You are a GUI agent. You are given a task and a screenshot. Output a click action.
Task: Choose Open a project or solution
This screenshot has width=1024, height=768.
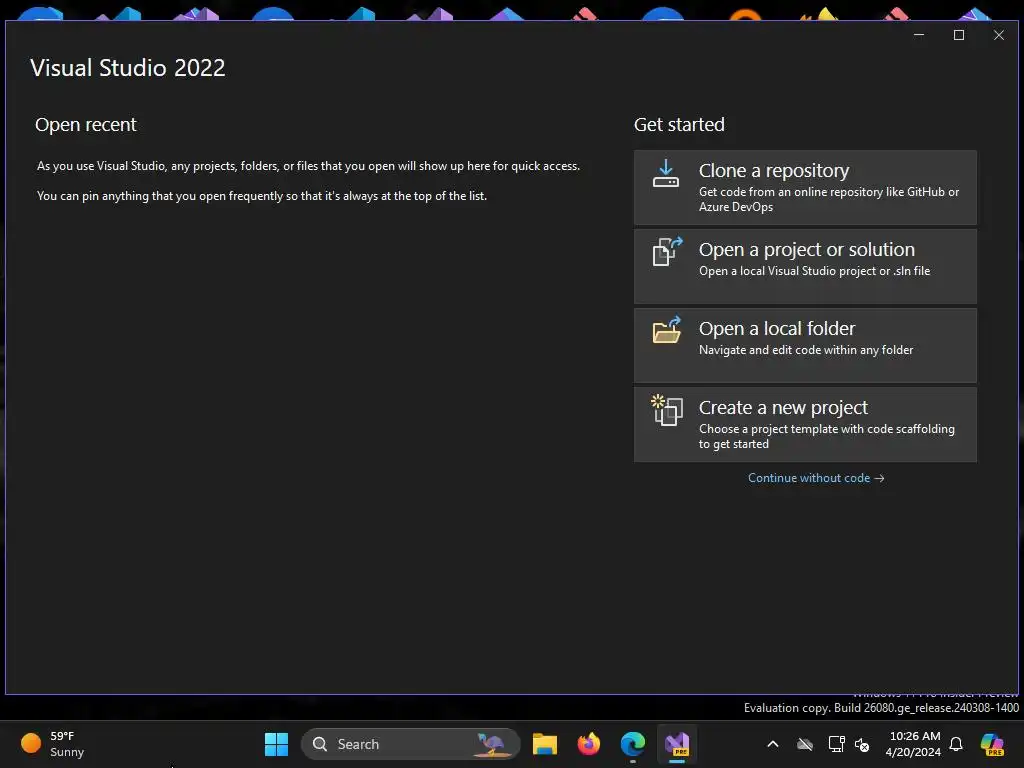tap(805, 266)
